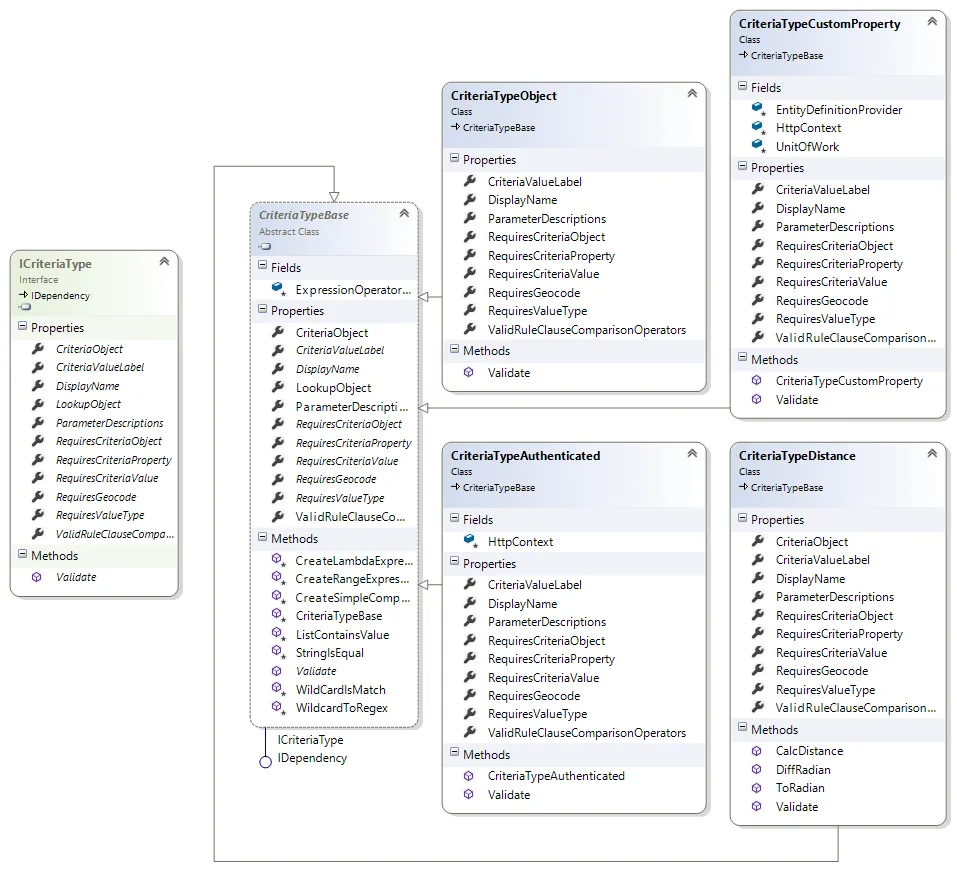Collapse Methods section in CriteriaTypeObject
Image resolution: width=957 pixels, height=872 pixels.
[454, 349]
